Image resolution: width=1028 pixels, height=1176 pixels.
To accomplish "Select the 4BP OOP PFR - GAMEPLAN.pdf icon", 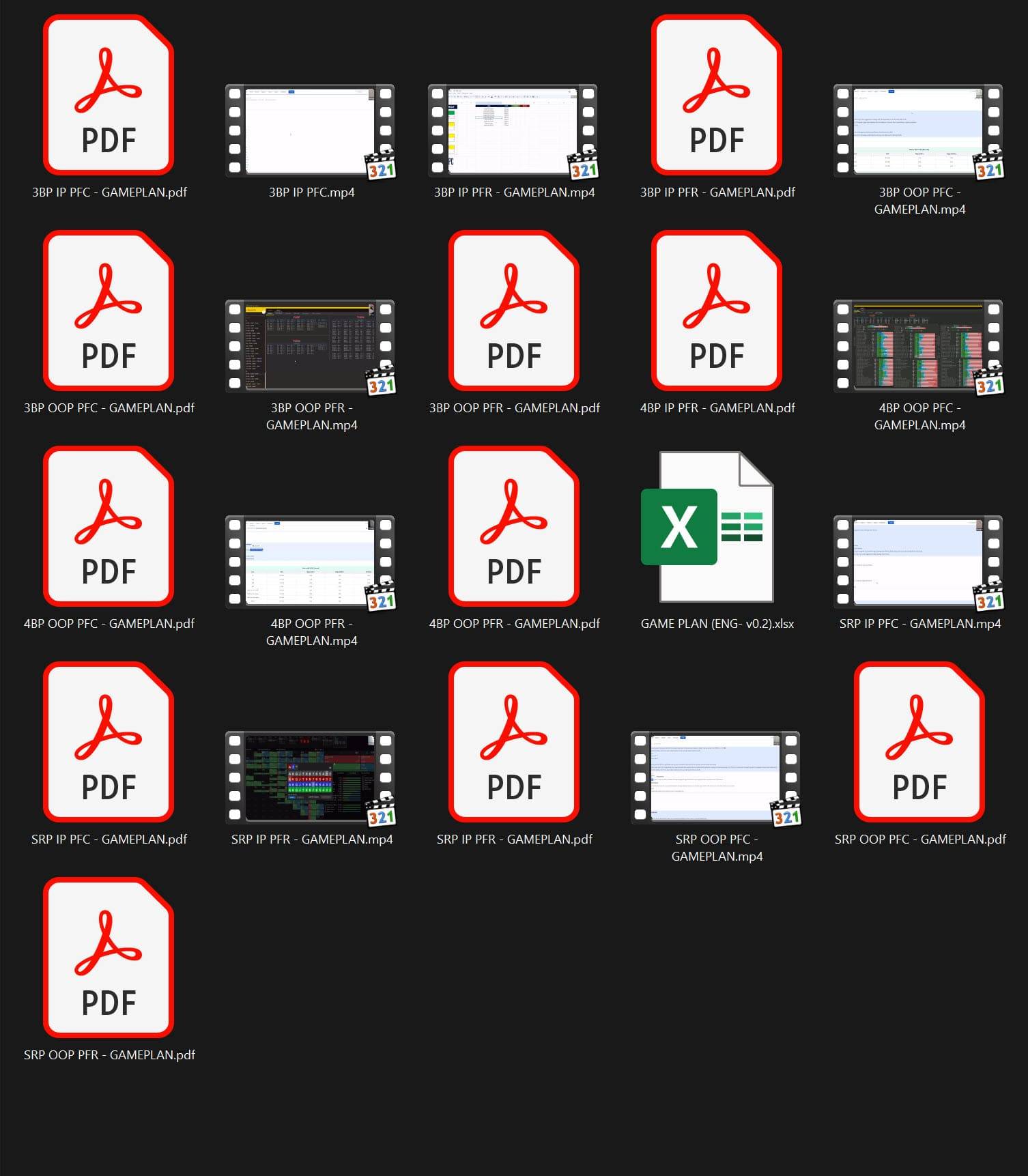I will (514, 527).
